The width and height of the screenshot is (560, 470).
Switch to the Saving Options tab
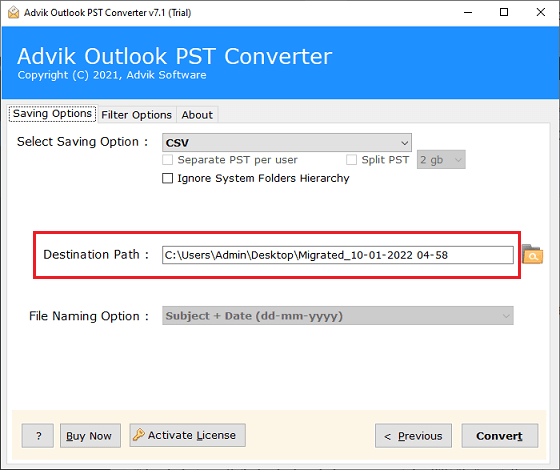tap(52, 114)
